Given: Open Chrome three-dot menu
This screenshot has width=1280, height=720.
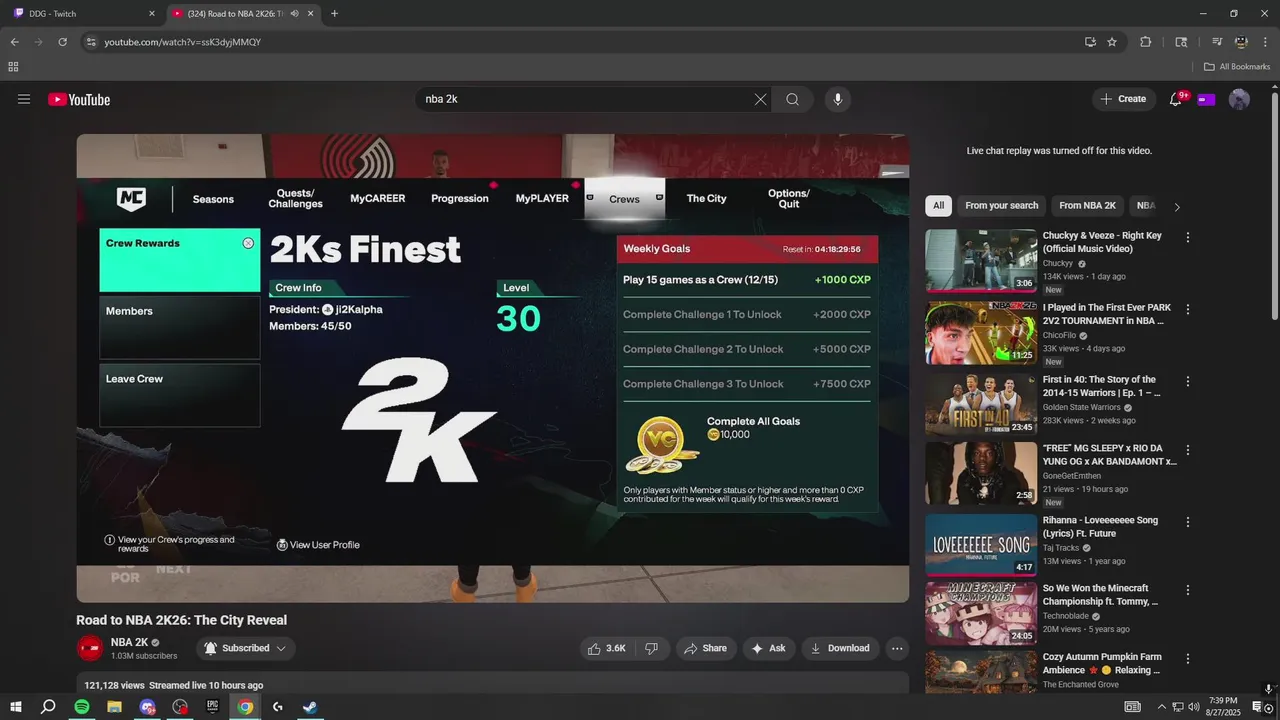Looking at the screenshot, I should (x=1264, y=42).
